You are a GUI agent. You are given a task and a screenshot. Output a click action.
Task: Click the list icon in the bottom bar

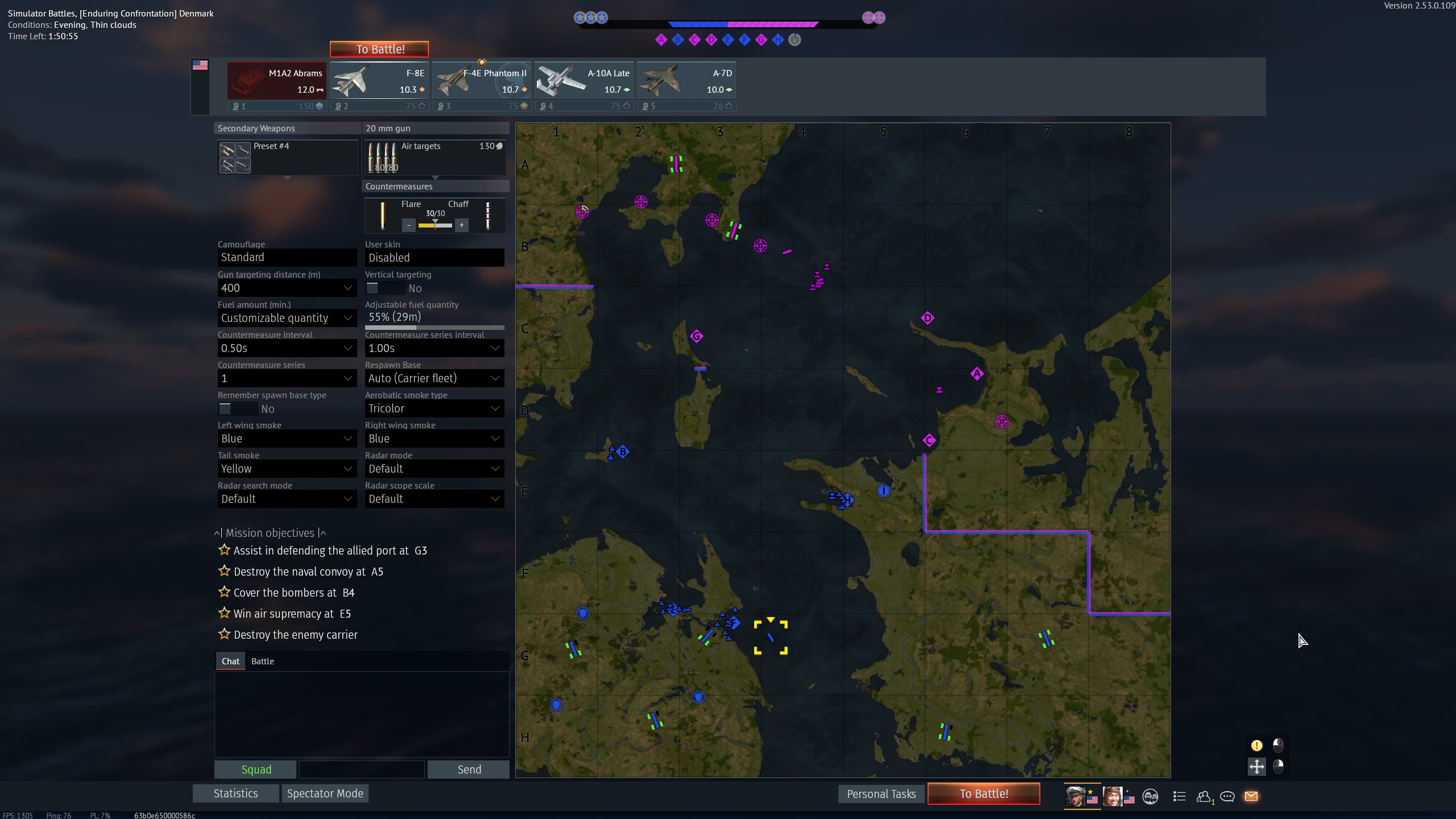coord(1179,796)
